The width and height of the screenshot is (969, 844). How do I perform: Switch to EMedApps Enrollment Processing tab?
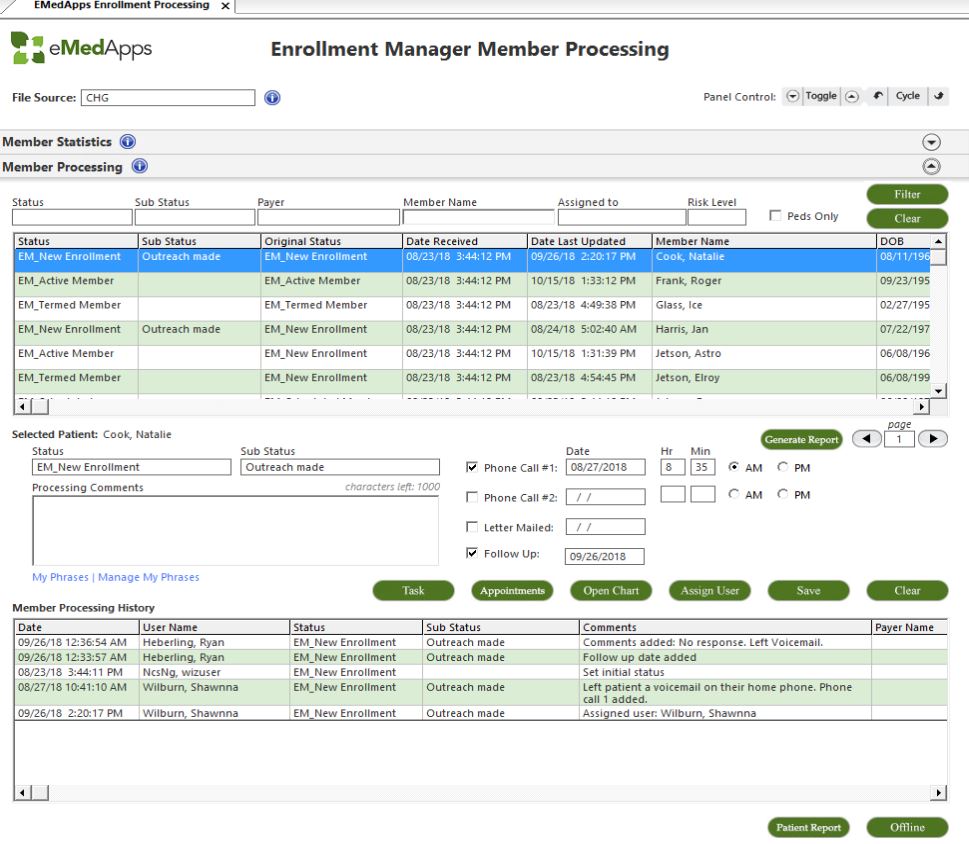click(122, 6)
